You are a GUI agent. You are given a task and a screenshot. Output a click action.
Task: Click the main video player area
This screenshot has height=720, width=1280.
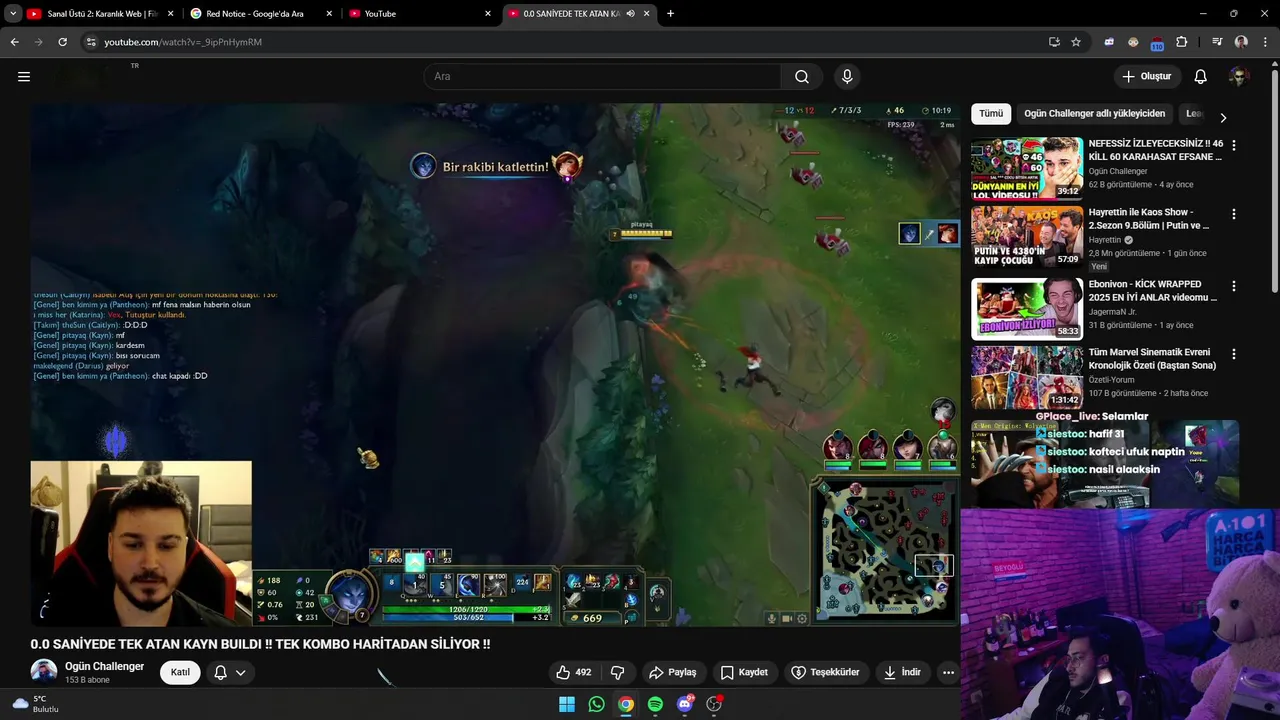(495, 365)
